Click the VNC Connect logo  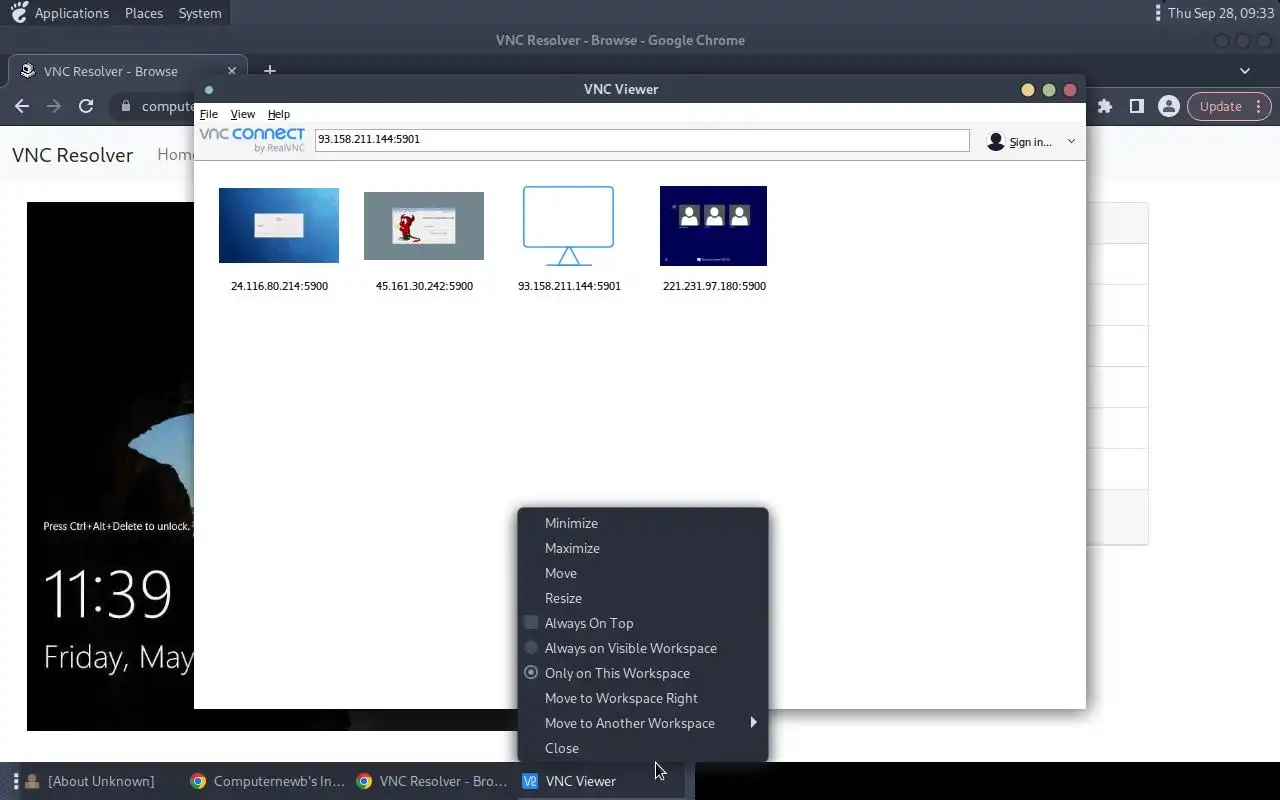[252, 139]
